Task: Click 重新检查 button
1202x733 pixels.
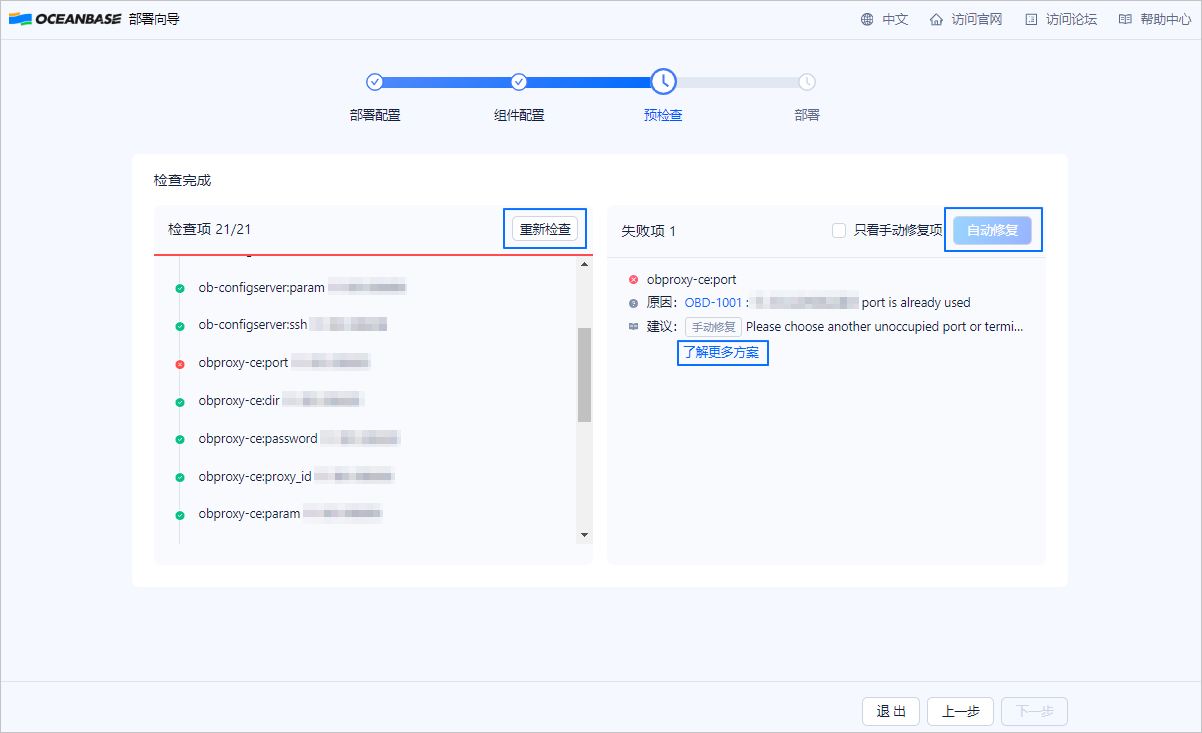Action: pyautogui.click(x=545, y=229)
